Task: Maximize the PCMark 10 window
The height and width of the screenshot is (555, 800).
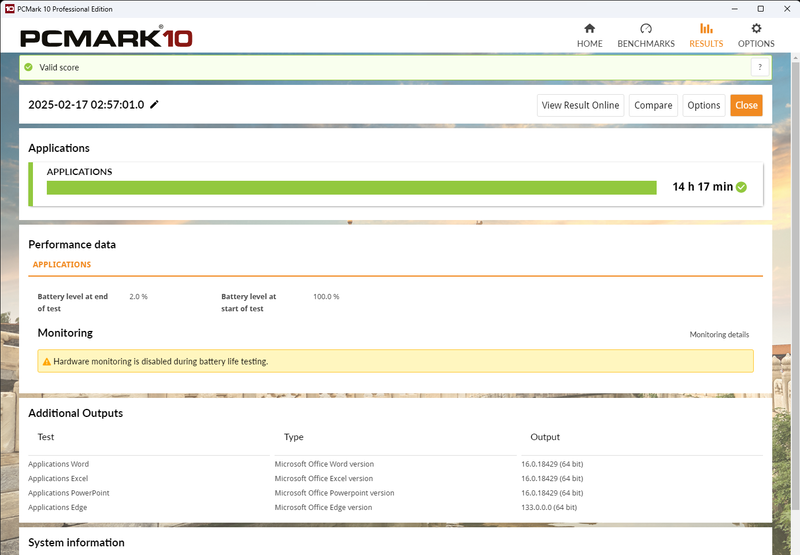Action: coord(760,9)
